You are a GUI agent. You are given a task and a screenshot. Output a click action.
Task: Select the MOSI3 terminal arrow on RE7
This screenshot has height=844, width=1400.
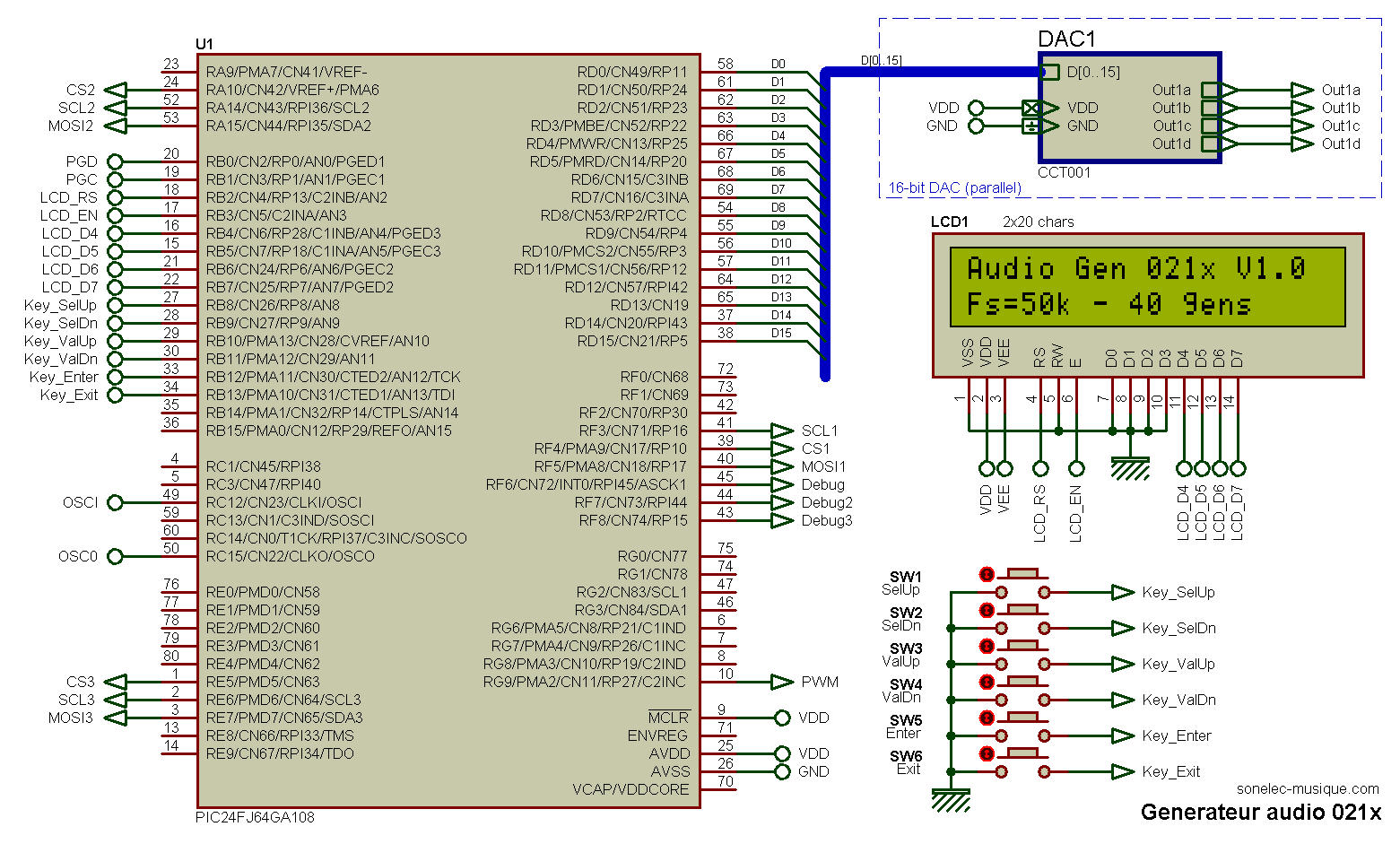pos(115,718)
